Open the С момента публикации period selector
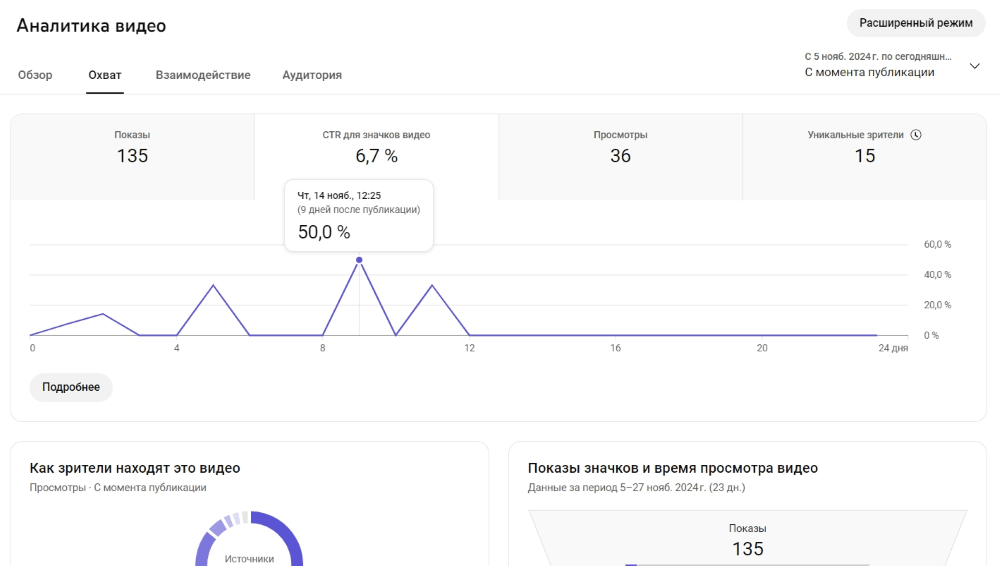This screenshot has height=566, width=1000. [892, 64]
